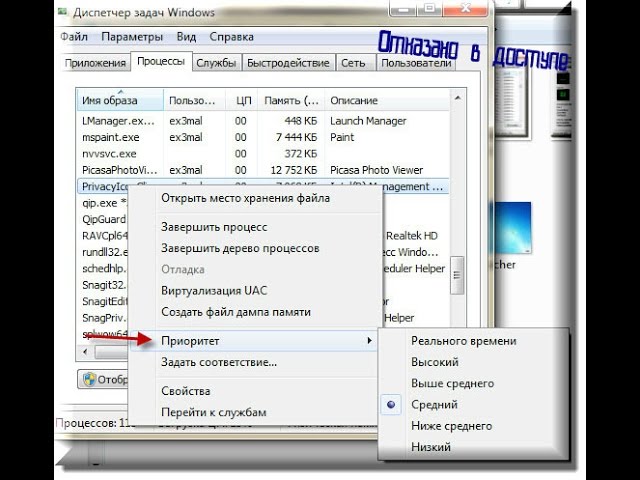
Task: Select the SnagPriv process row
Action: point(103,318)
